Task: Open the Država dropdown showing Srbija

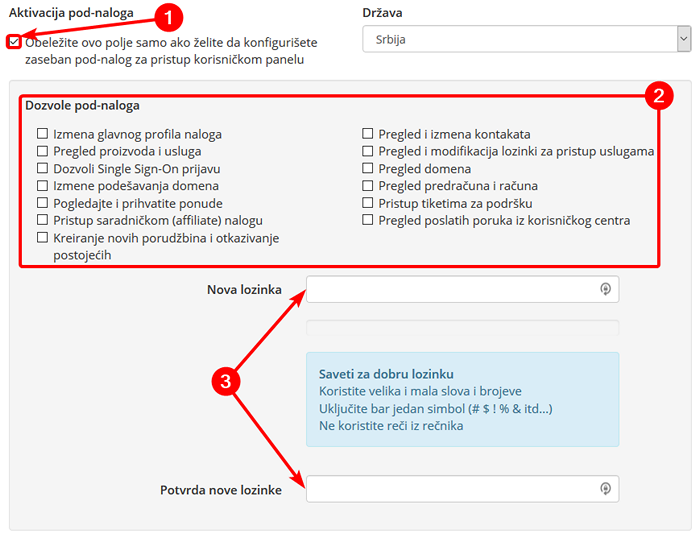Action: tap(526, 39)
